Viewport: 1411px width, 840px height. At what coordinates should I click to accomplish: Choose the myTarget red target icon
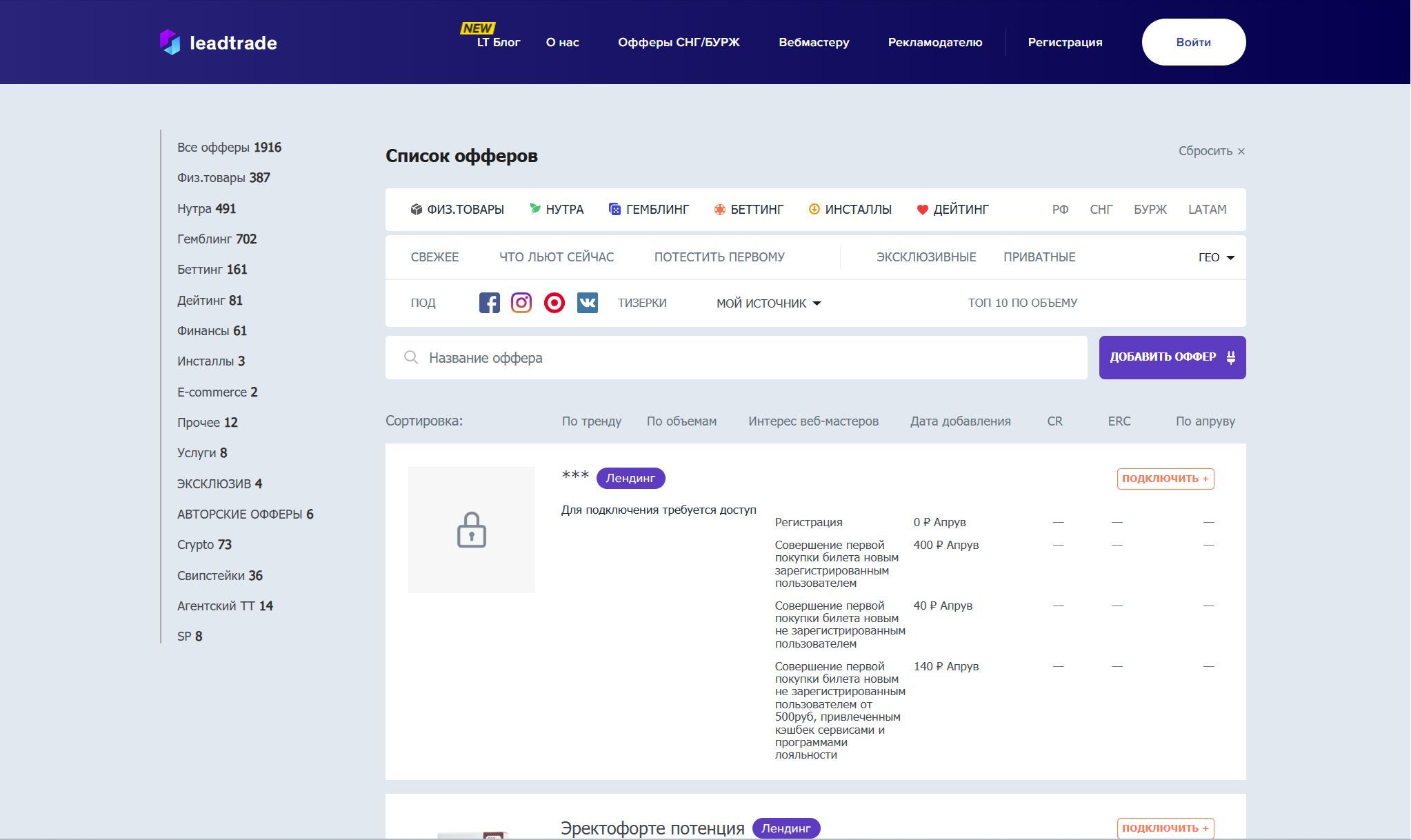click(554, 303)
